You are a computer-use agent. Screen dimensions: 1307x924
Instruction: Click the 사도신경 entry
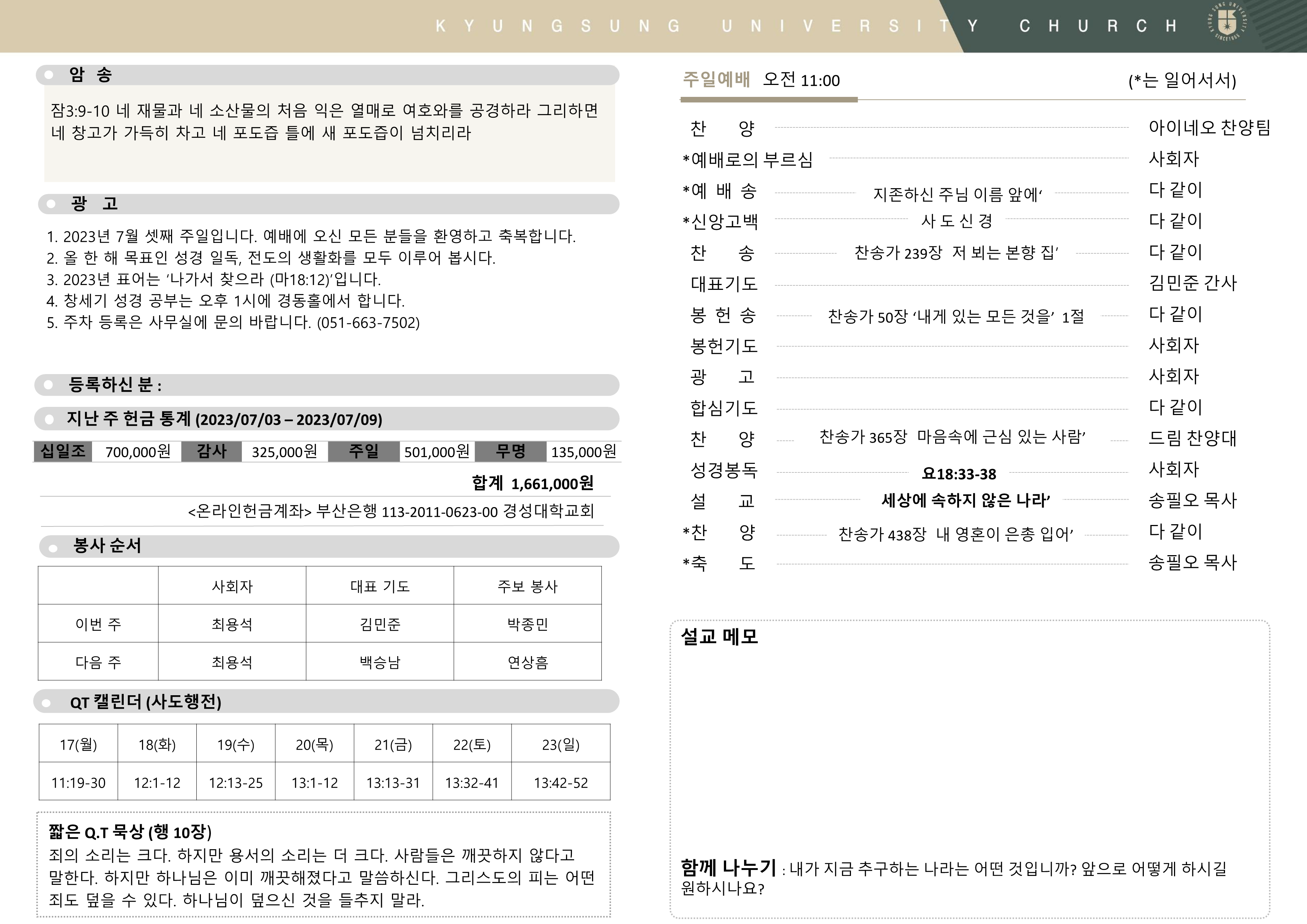click(956, 220)
